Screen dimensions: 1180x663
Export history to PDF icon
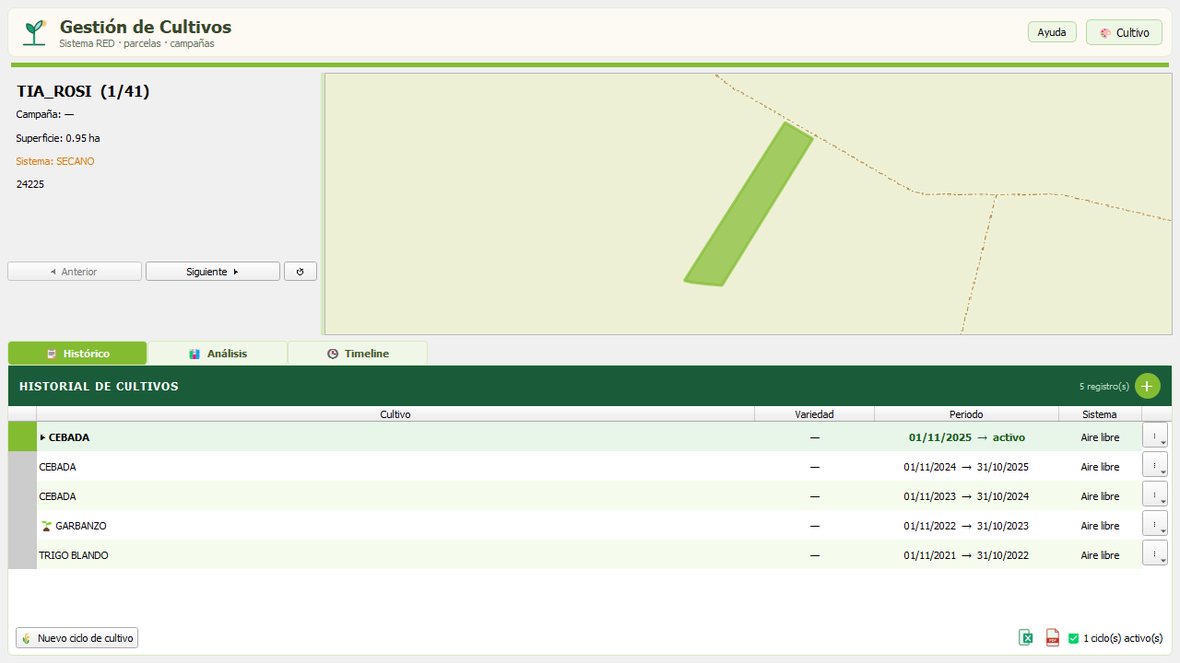click(x=1052, y=637)
